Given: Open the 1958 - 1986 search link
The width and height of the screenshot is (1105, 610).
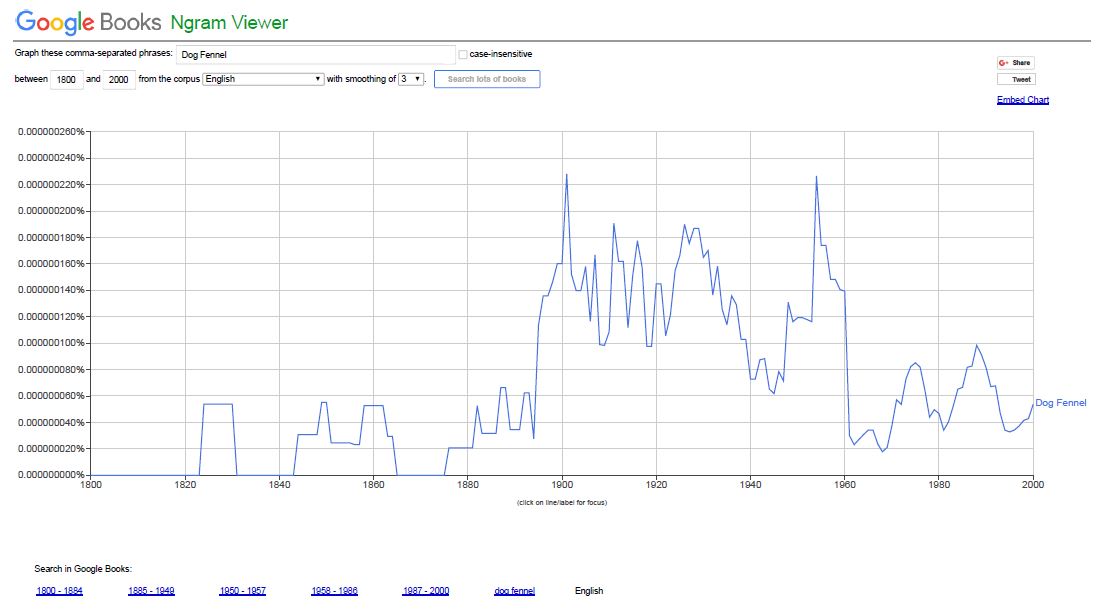Looking at the screenshot, I should (x=334, y=591).
